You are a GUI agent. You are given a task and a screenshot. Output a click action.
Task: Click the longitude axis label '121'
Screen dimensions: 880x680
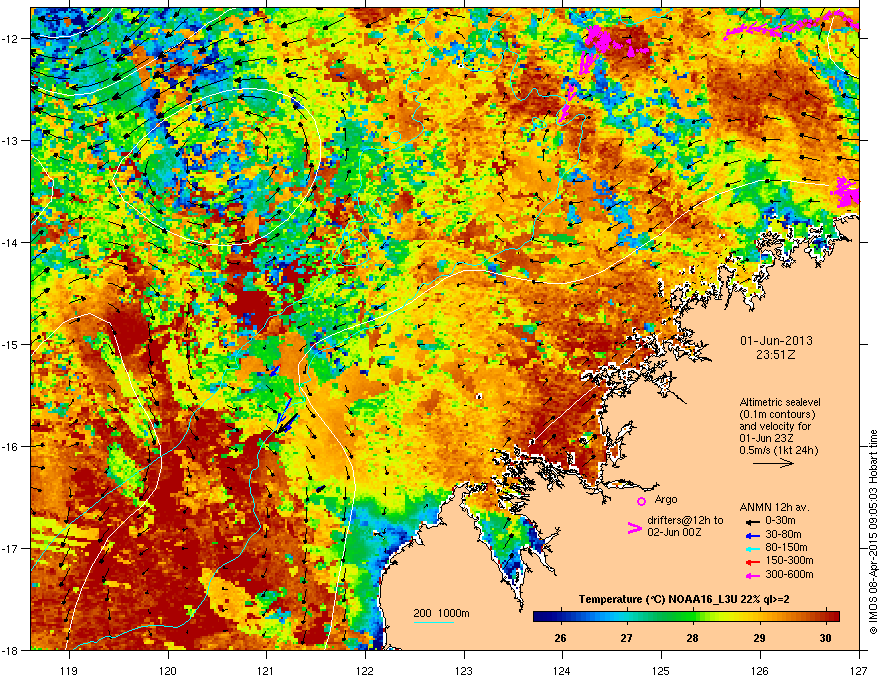coord(266,670)
